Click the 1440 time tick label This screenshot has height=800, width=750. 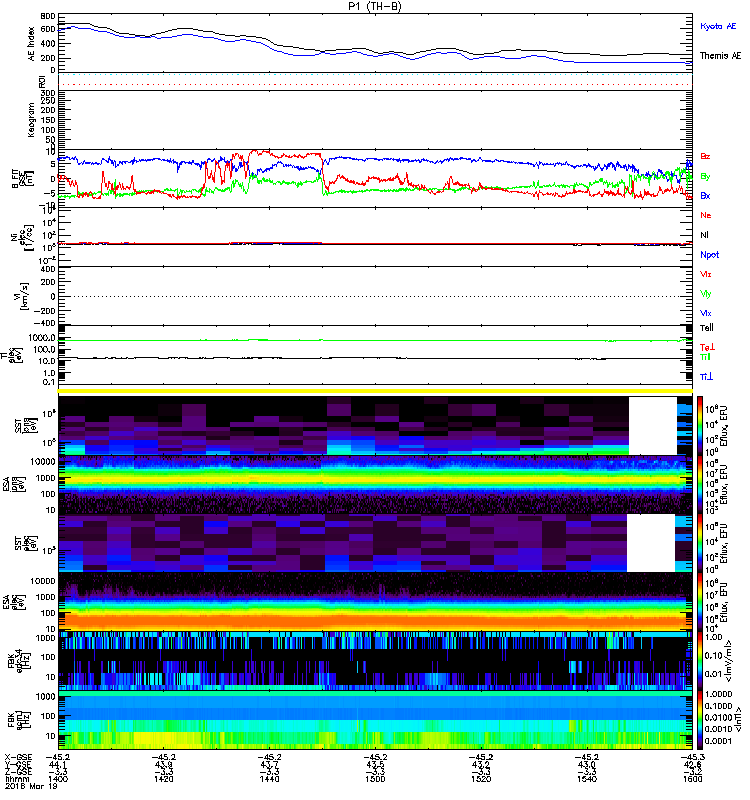click(269, 779)
